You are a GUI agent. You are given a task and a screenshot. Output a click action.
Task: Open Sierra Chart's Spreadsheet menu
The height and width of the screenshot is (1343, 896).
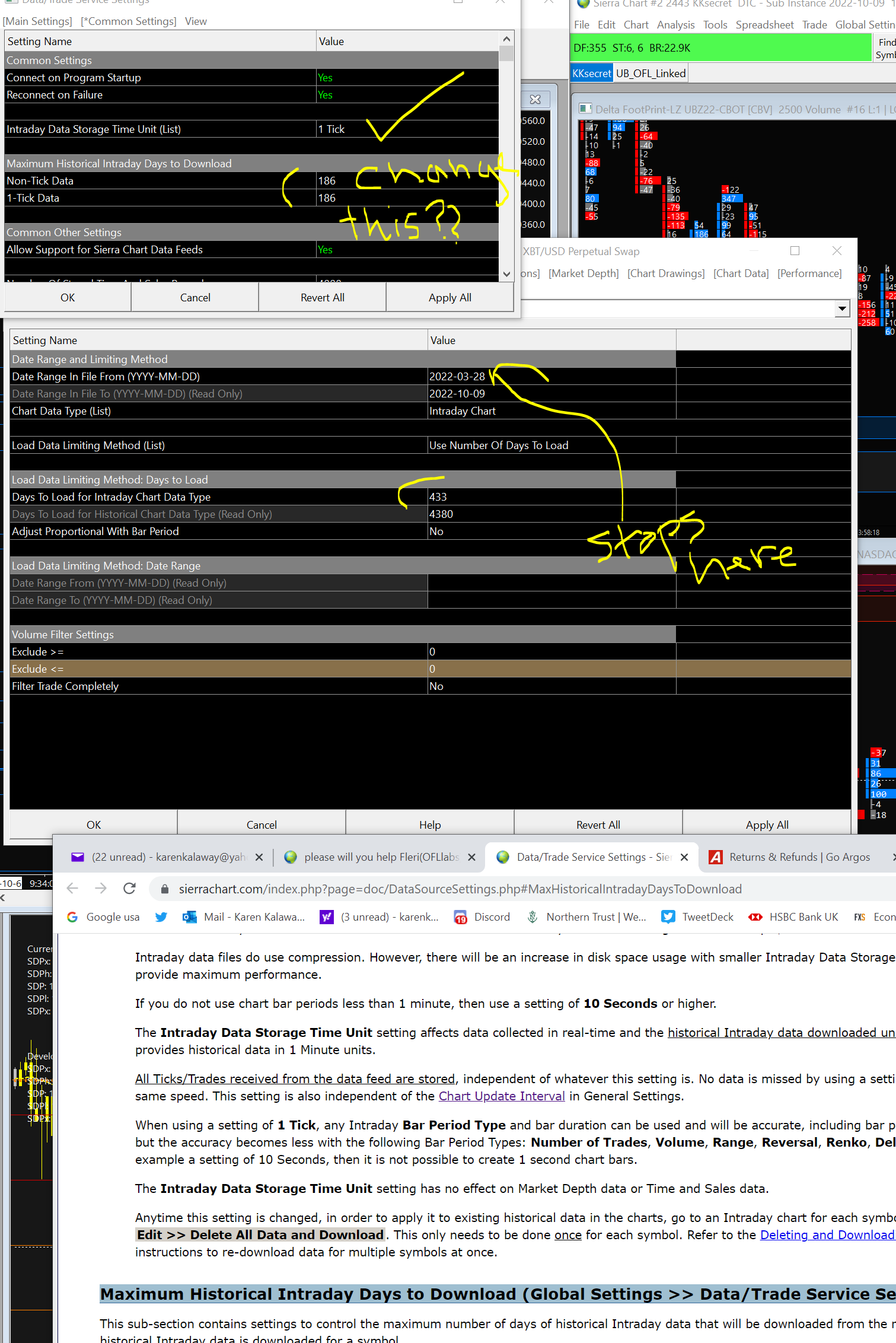764,25
